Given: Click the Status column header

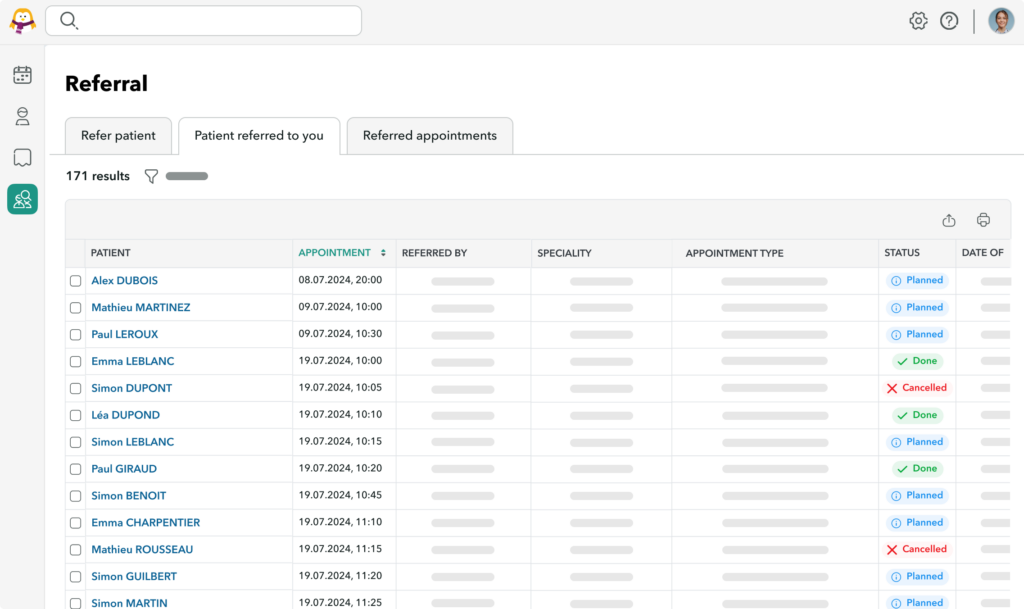Looking at the screenshot, I should tap(902, 253).
